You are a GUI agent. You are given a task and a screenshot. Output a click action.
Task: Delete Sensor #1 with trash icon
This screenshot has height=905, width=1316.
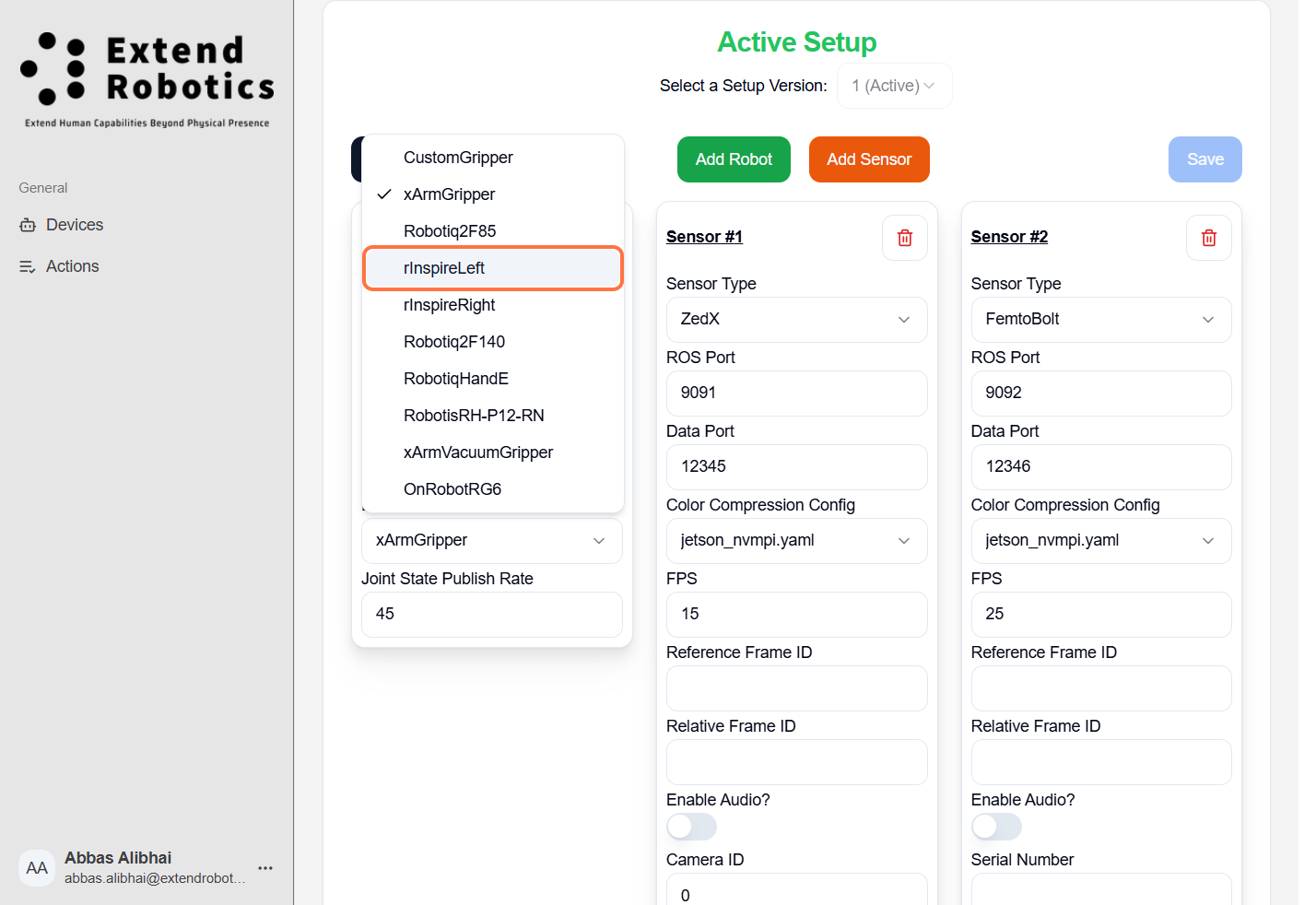point(904,238)
